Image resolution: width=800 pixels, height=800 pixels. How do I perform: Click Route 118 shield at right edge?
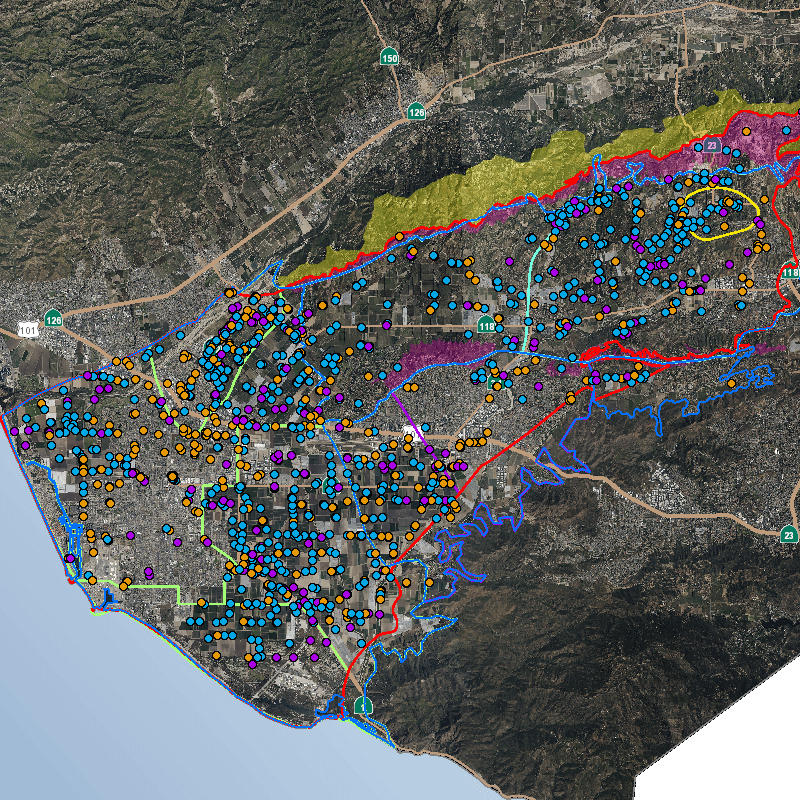[x=791, y=272]
